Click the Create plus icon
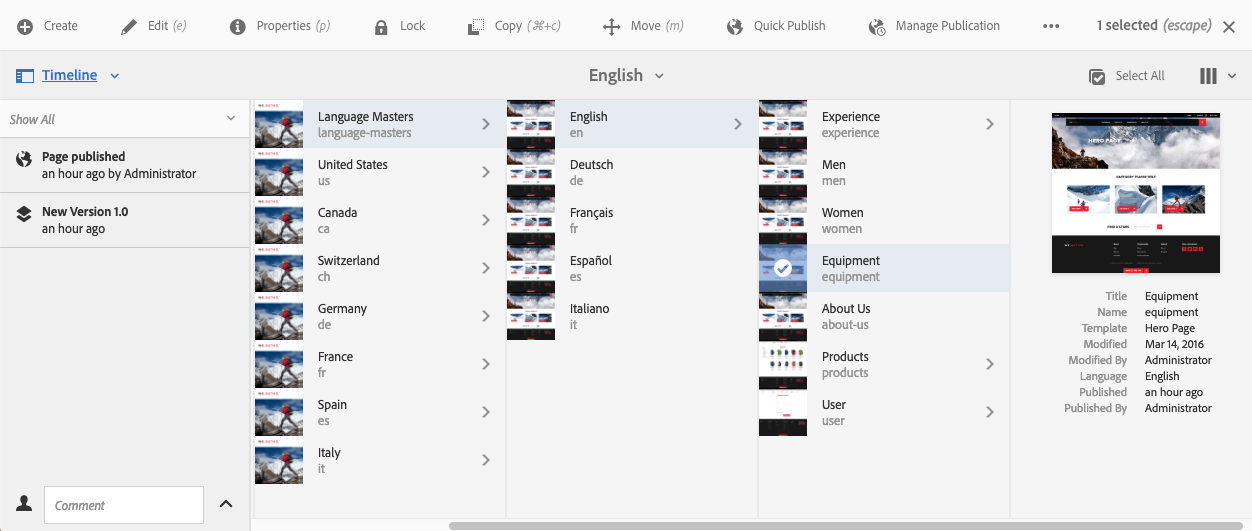 [x=25, y=26]
